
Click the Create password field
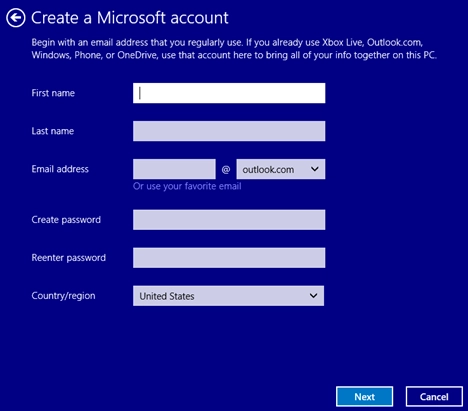[229, 220]
